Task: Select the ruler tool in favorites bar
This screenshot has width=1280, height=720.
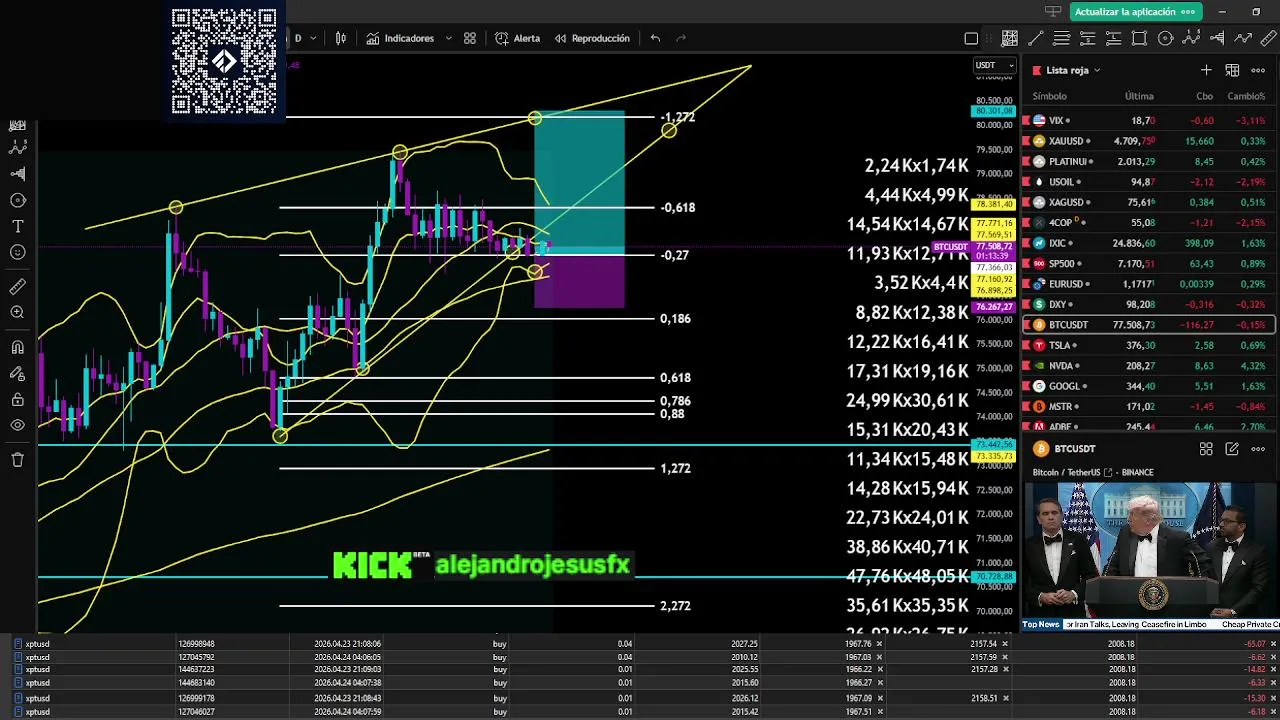Action: 1269,39
